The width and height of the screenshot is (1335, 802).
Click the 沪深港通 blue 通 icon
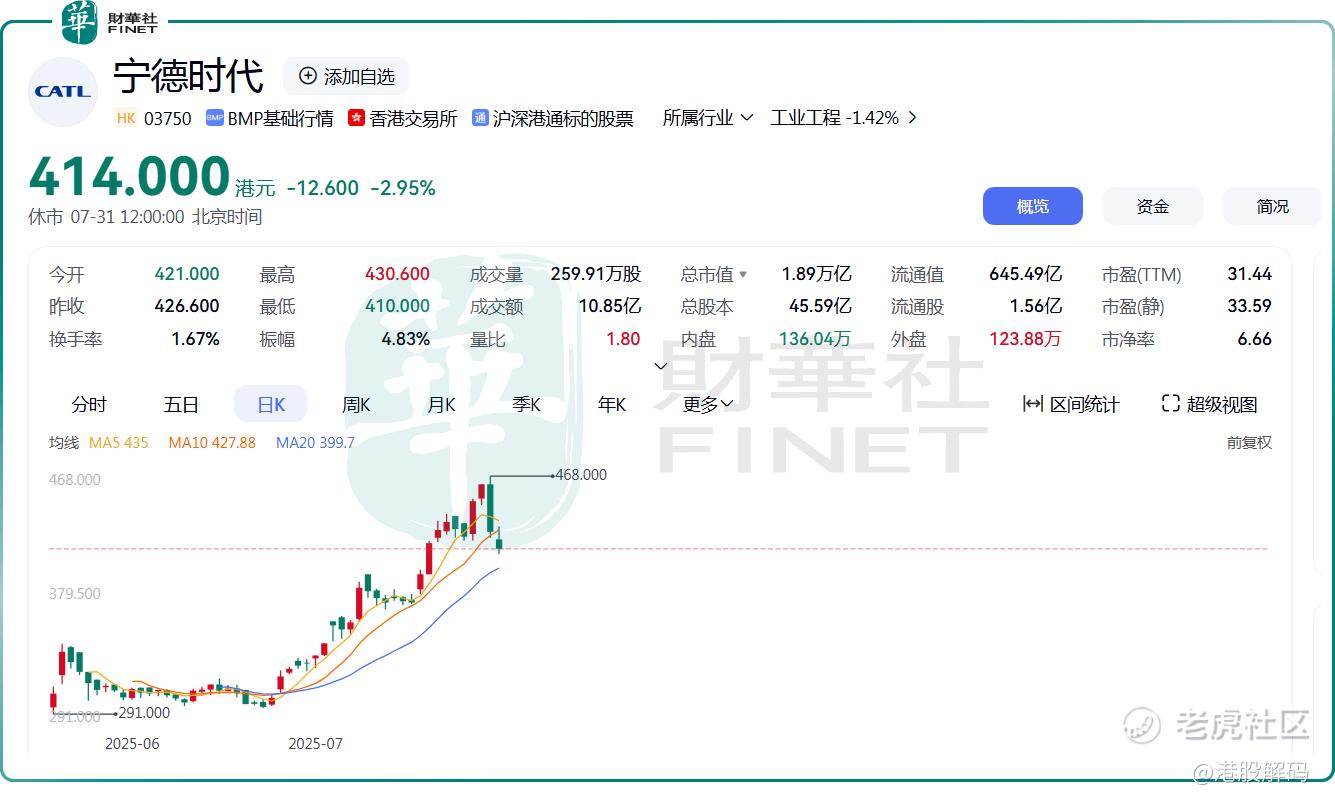[480, 118]
